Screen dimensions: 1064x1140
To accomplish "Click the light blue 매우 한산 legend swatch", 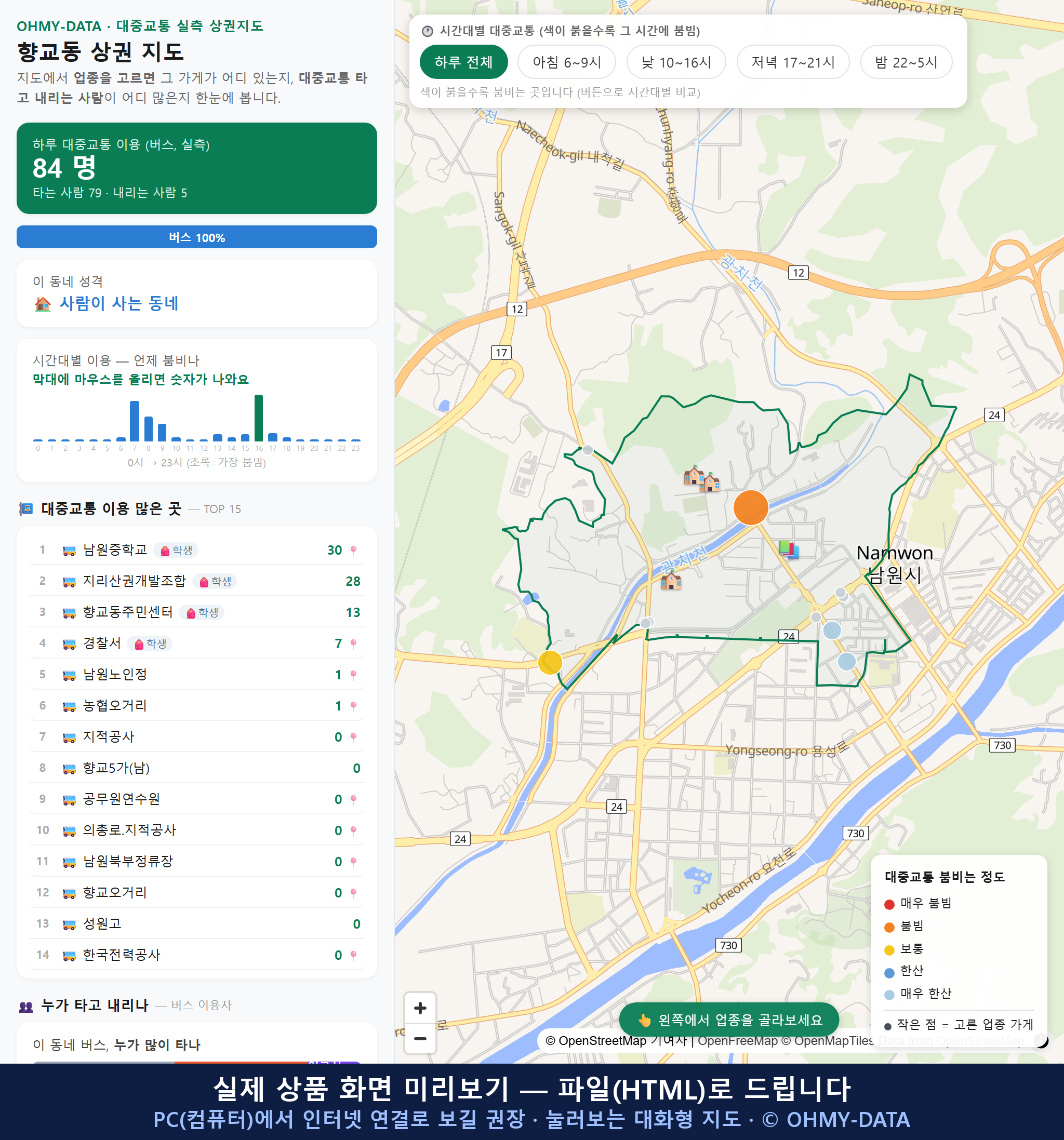I will [x=889, y=995].
